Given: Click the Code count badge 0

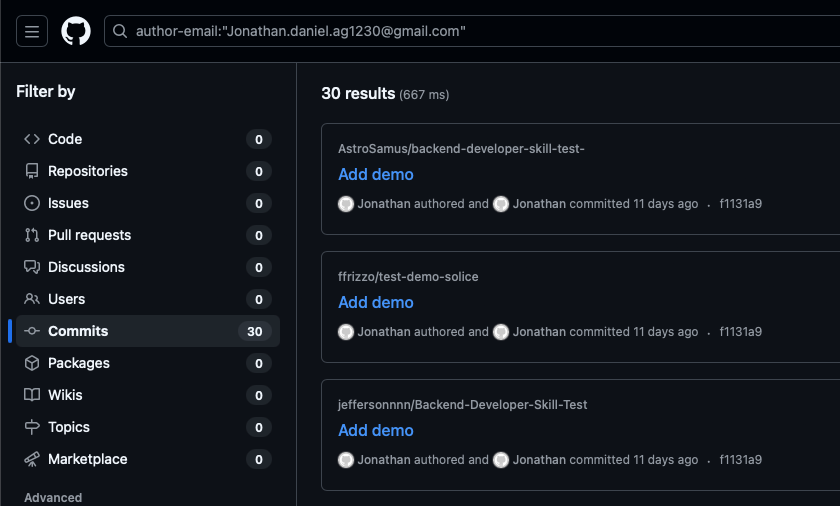Looking at the screenshot, I should (259, 139).
